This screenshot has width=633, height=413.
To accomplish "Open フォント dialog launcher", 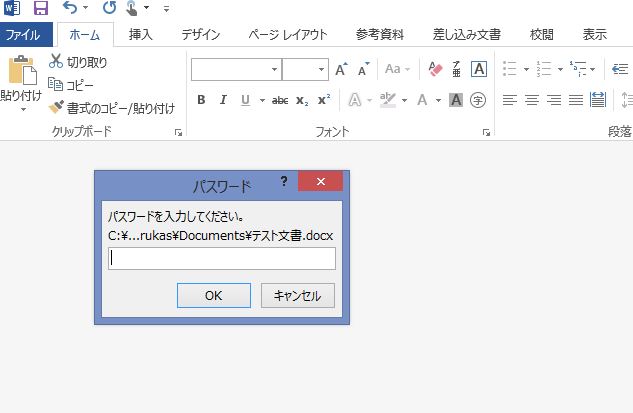I will click(486, 132).
